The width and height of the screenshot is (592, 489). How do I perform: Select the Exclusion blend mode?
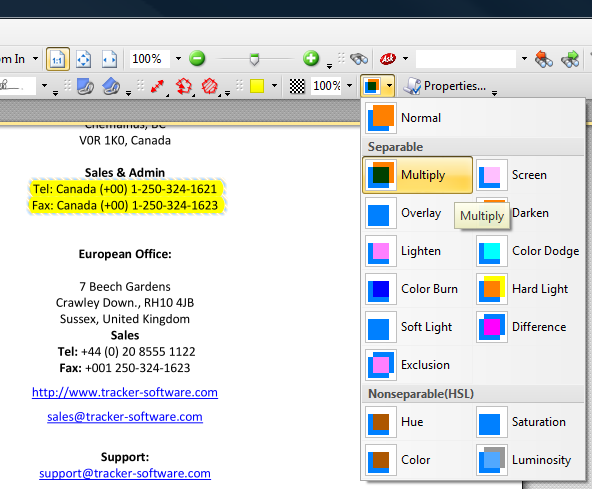(418, 365)
